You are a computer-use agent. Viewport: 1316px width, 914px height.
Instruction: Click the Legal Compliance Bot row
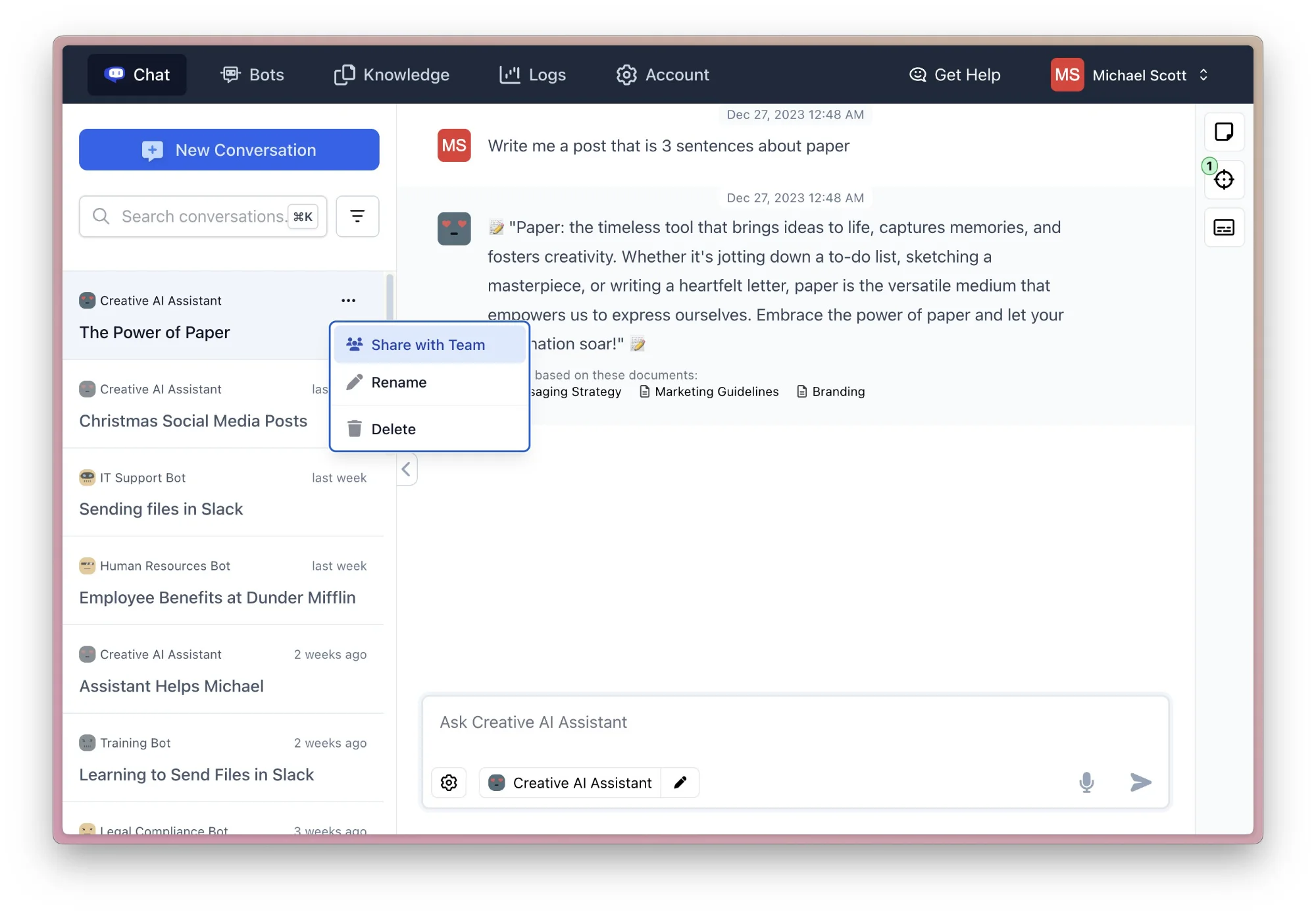click(223, 819)
